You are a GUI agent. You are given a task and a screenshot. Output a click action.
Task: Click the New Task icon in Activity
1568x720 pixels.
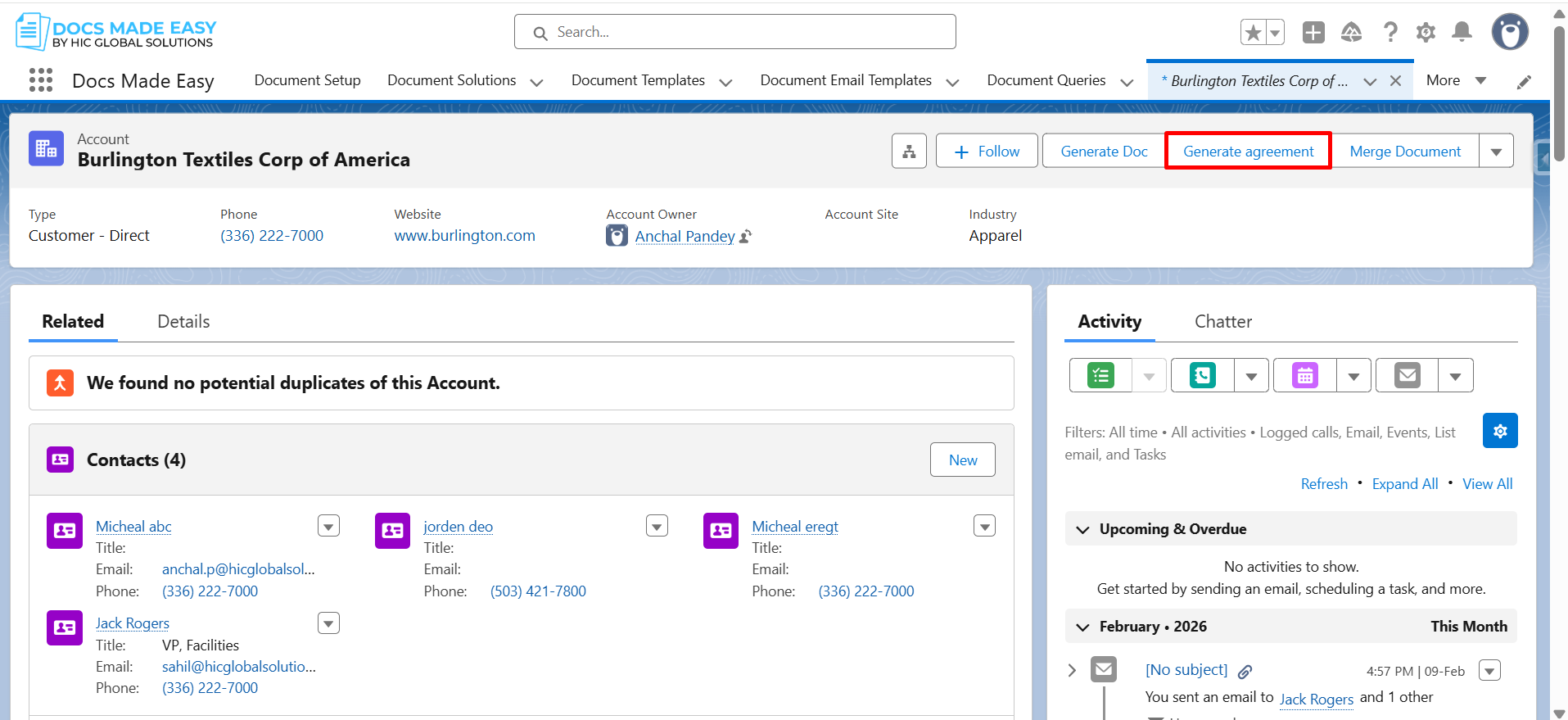pyautogui.click(x=1100, y=376)
